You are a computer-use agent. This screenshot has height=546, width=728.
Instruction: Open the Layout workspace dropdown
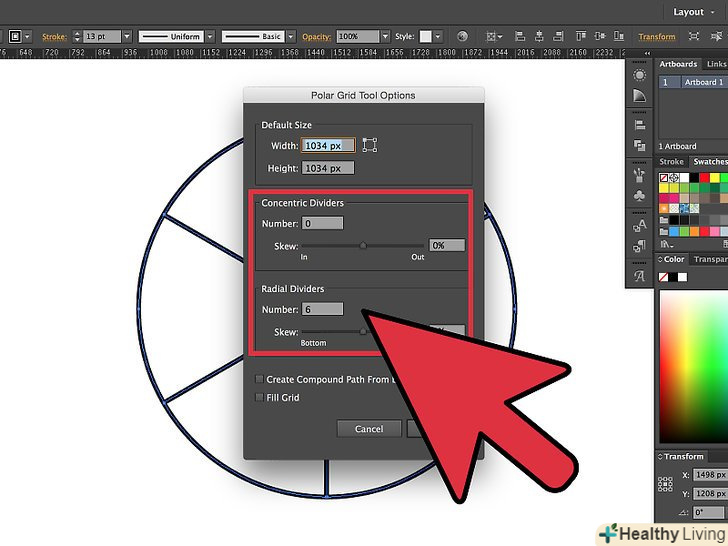coord(693,12)
